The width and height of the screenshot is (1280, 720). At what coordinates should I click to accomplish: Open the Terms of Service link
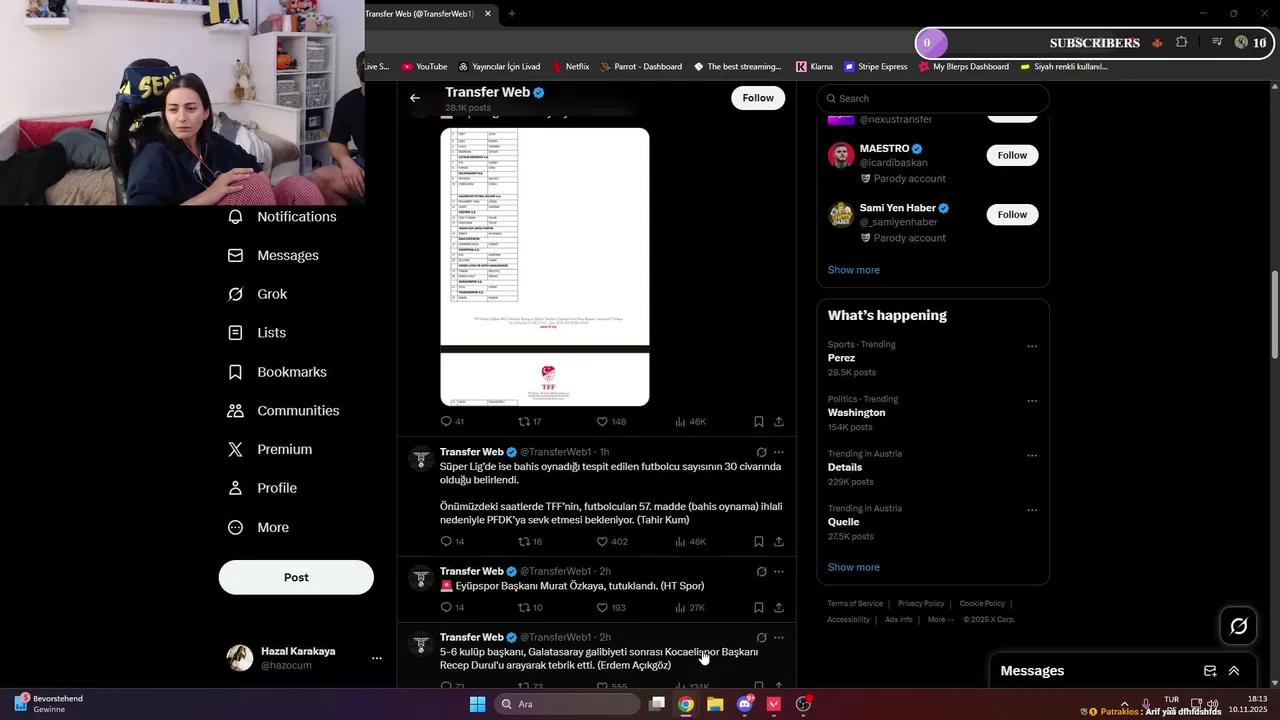click(855, 604)
